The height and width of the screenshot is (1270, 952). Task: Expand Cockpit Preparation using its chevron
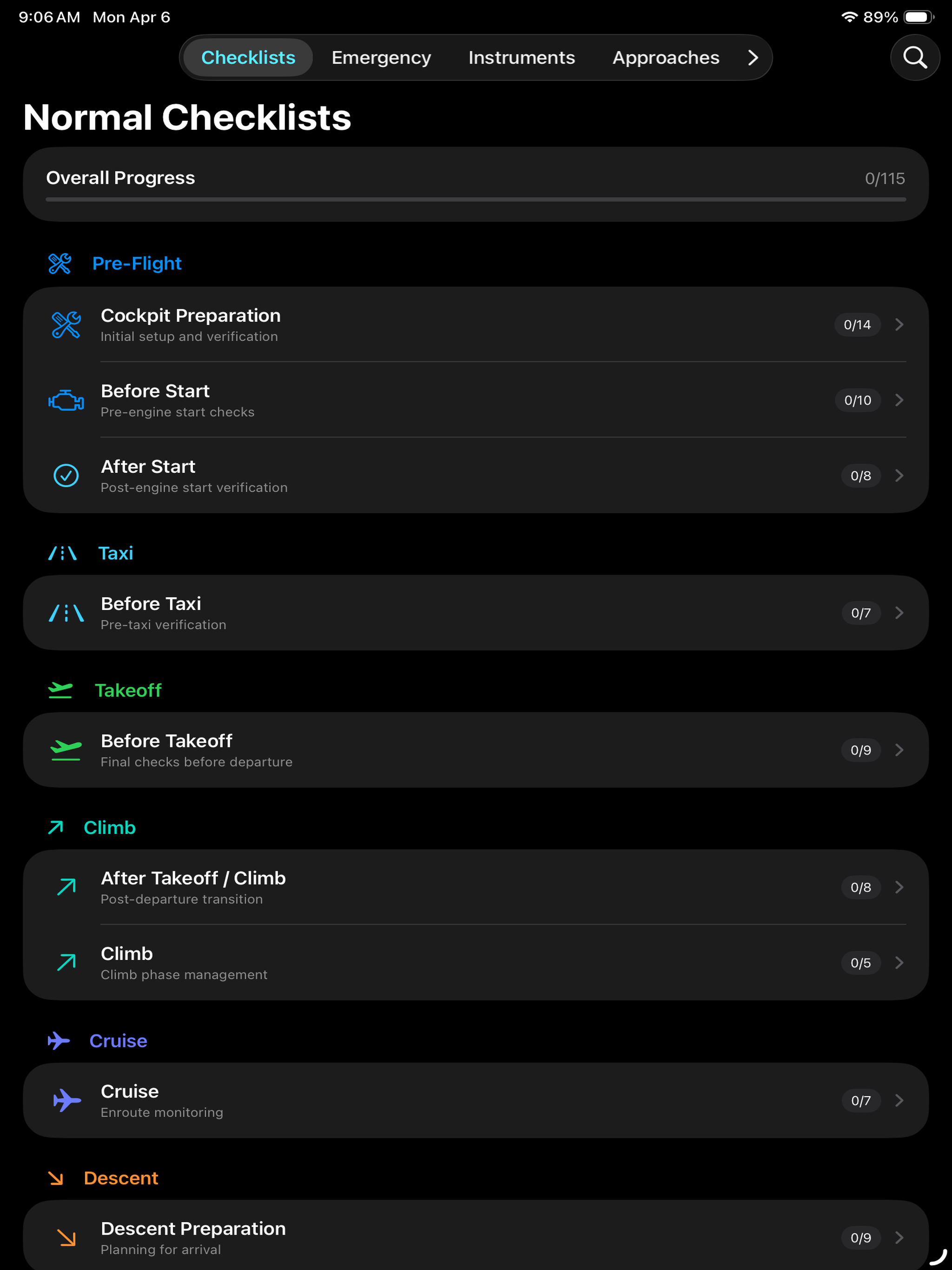pyautogui.click(x=899, y=325)
